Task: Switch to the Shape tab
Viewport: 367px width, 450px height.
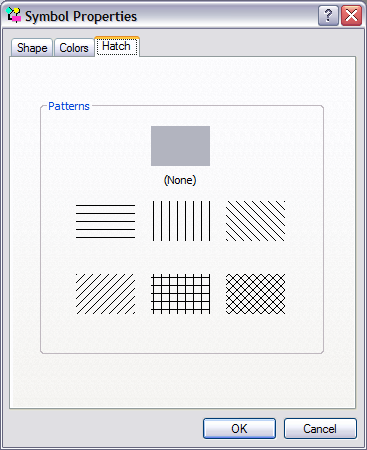Action: (x=32, y=48)
